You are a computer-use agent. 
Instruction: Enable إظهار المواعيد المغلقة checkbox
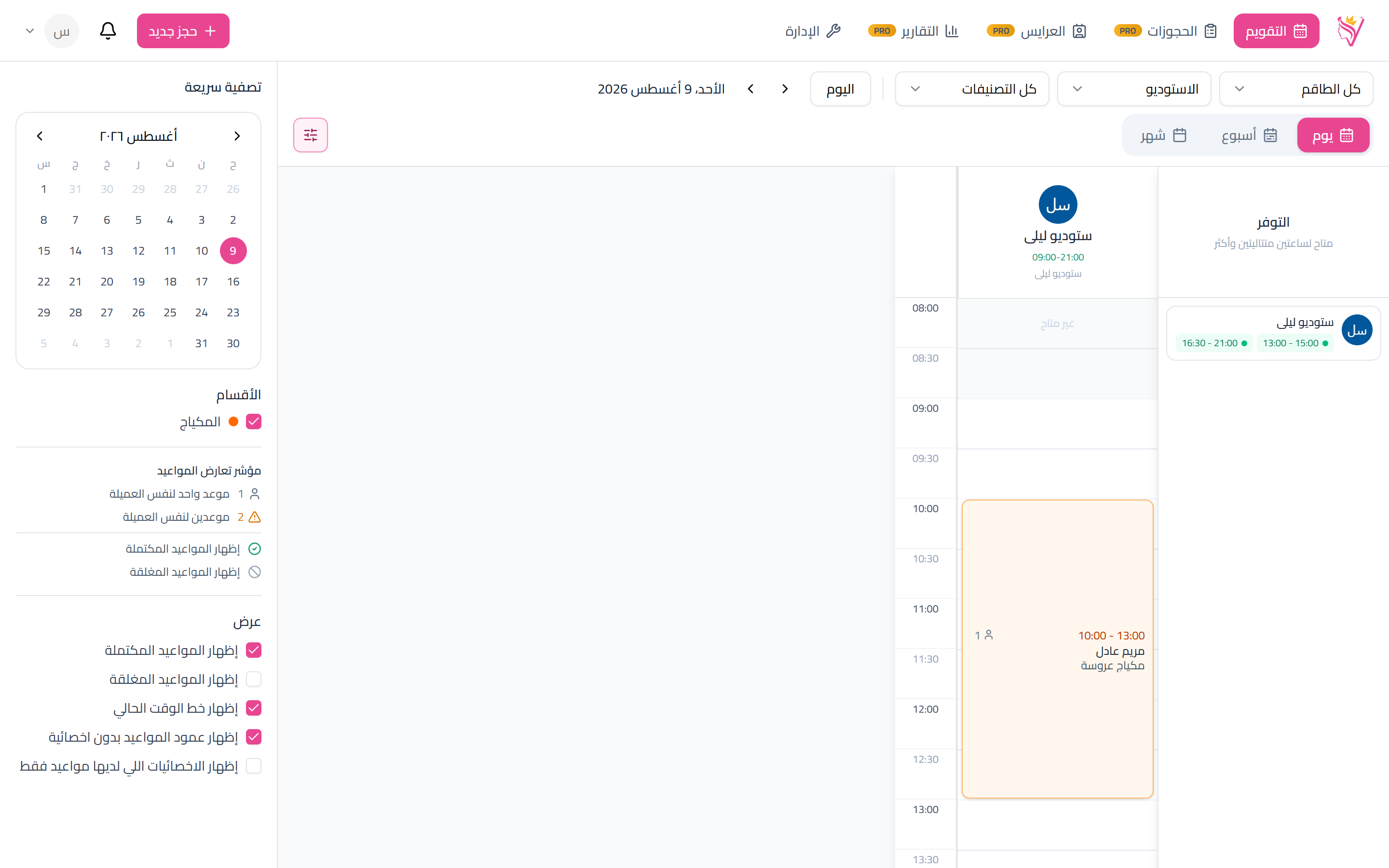pyautogui.click(x=254, y=679)
